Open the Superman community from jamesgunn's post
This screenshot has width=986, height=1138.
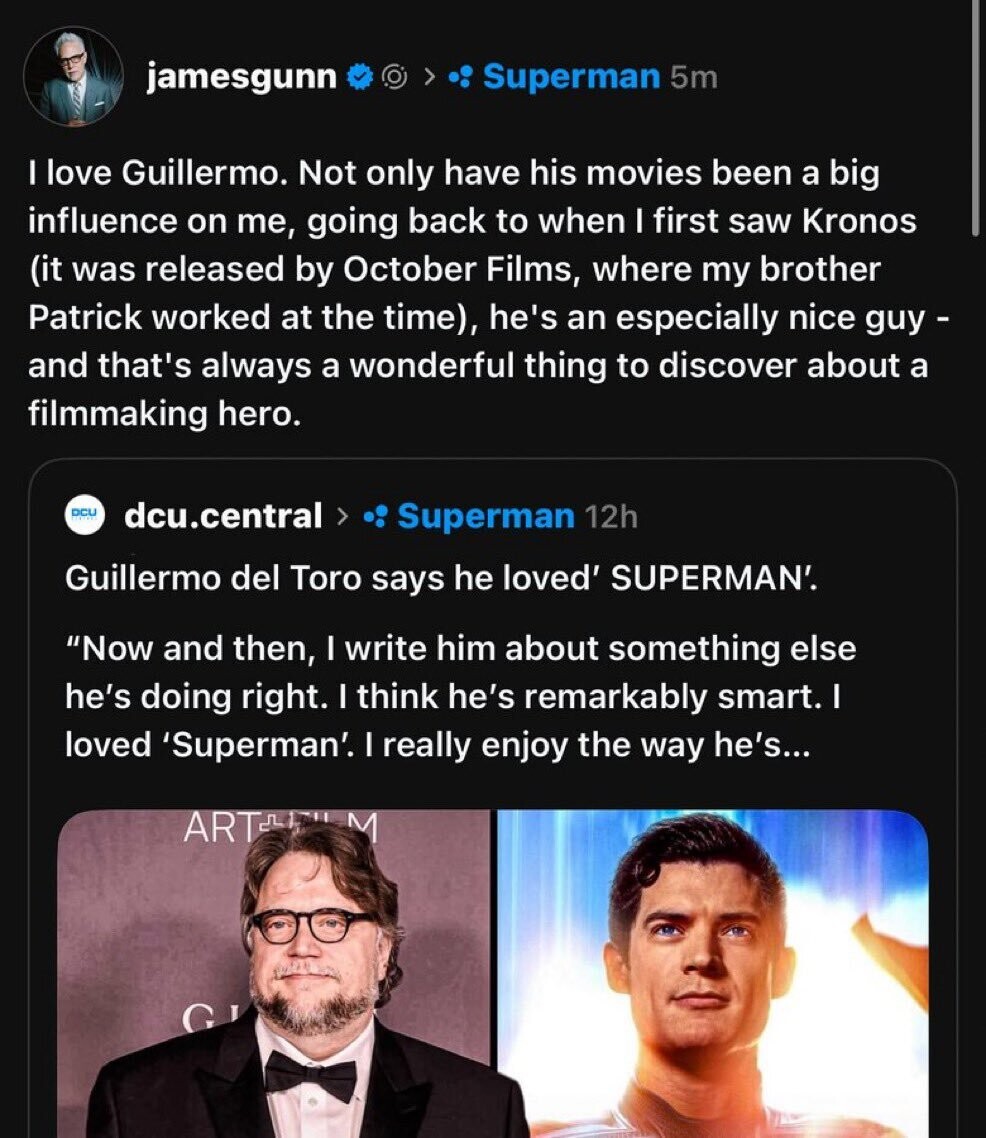[x=571, y=76]
